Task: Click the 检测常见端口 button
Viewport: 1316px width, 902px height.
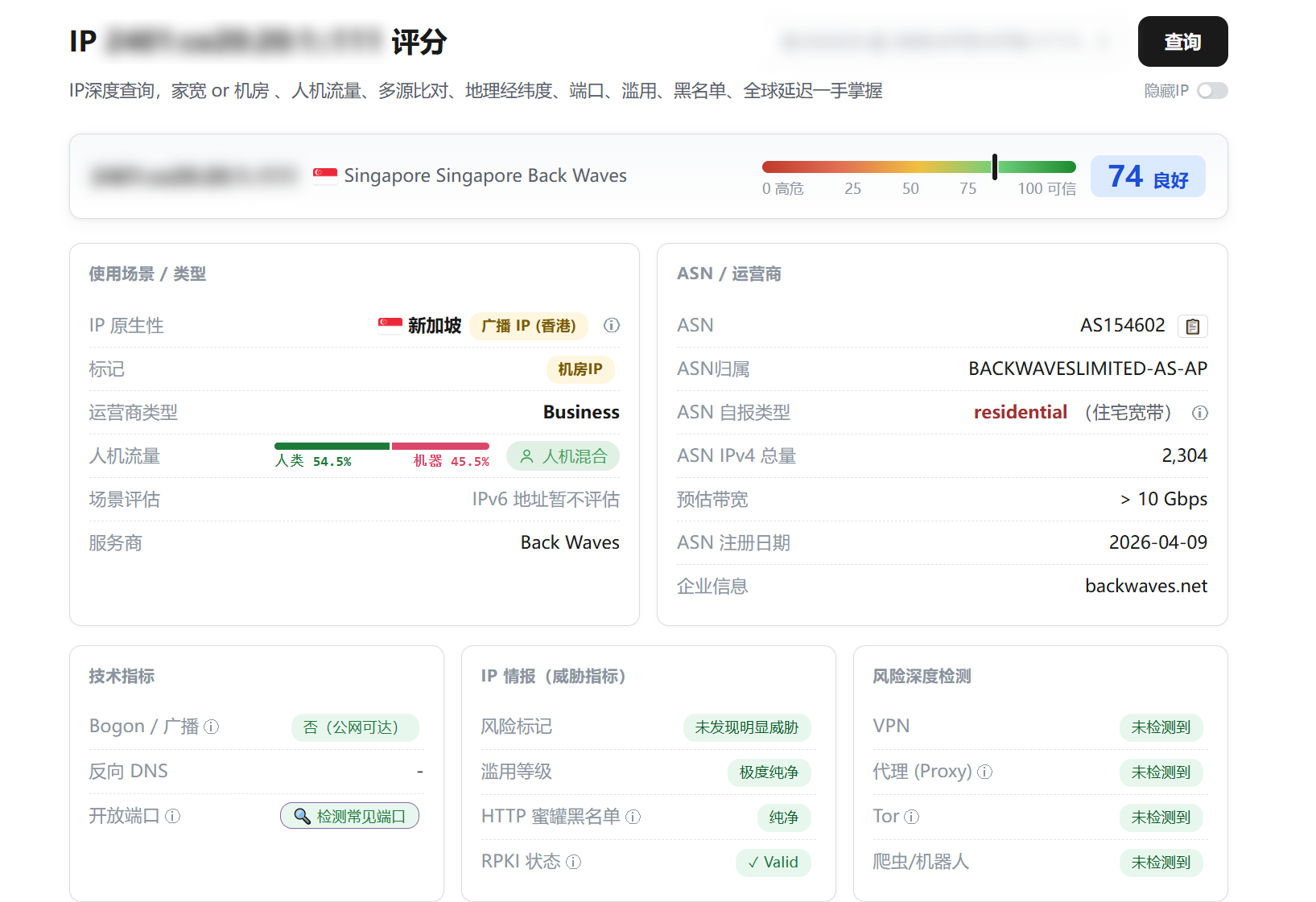Action: click(349, 816)
